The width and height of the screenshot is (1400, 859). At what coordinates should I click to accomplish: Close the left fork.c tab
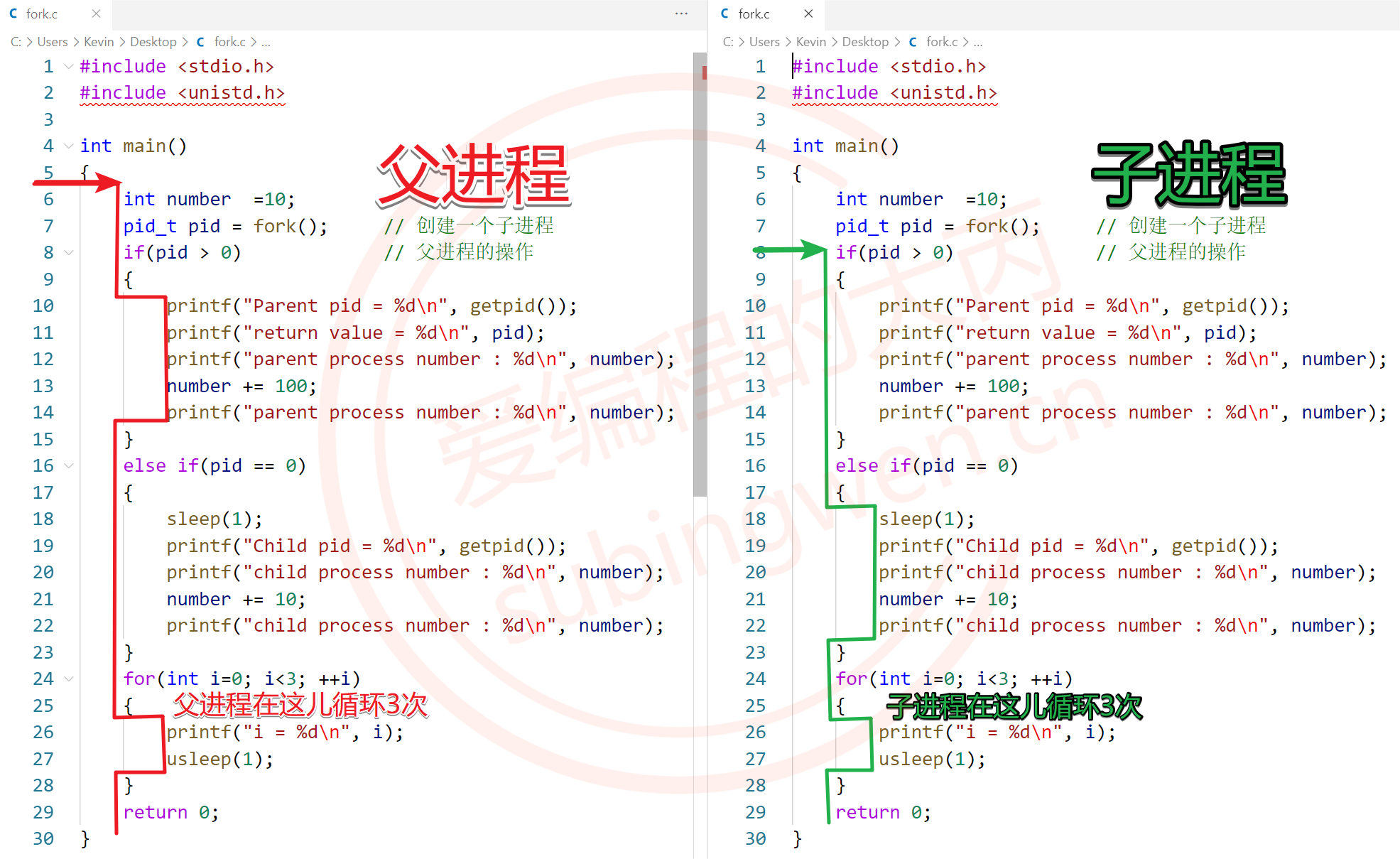tap(96, 13)
